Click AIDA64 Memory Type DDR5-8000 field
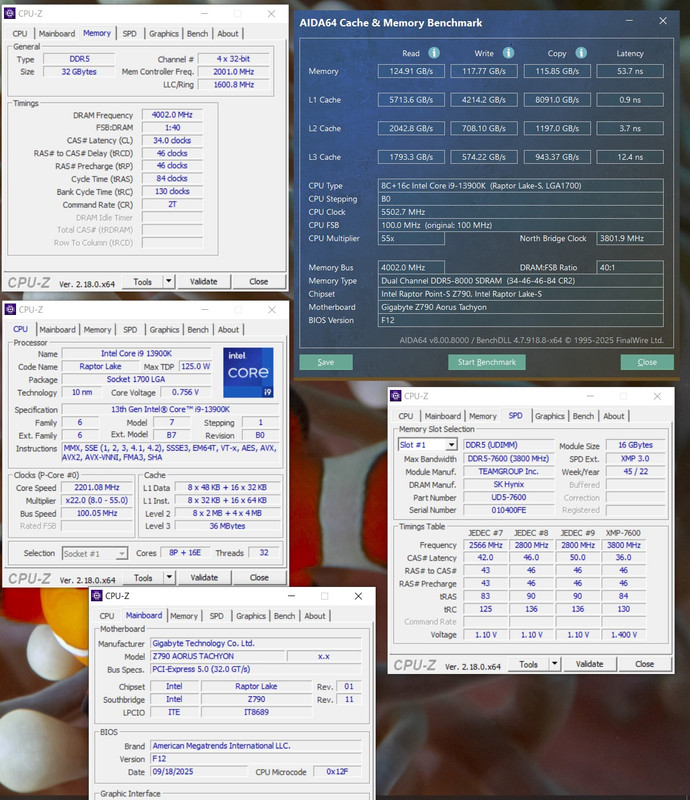 click(521, 281)
